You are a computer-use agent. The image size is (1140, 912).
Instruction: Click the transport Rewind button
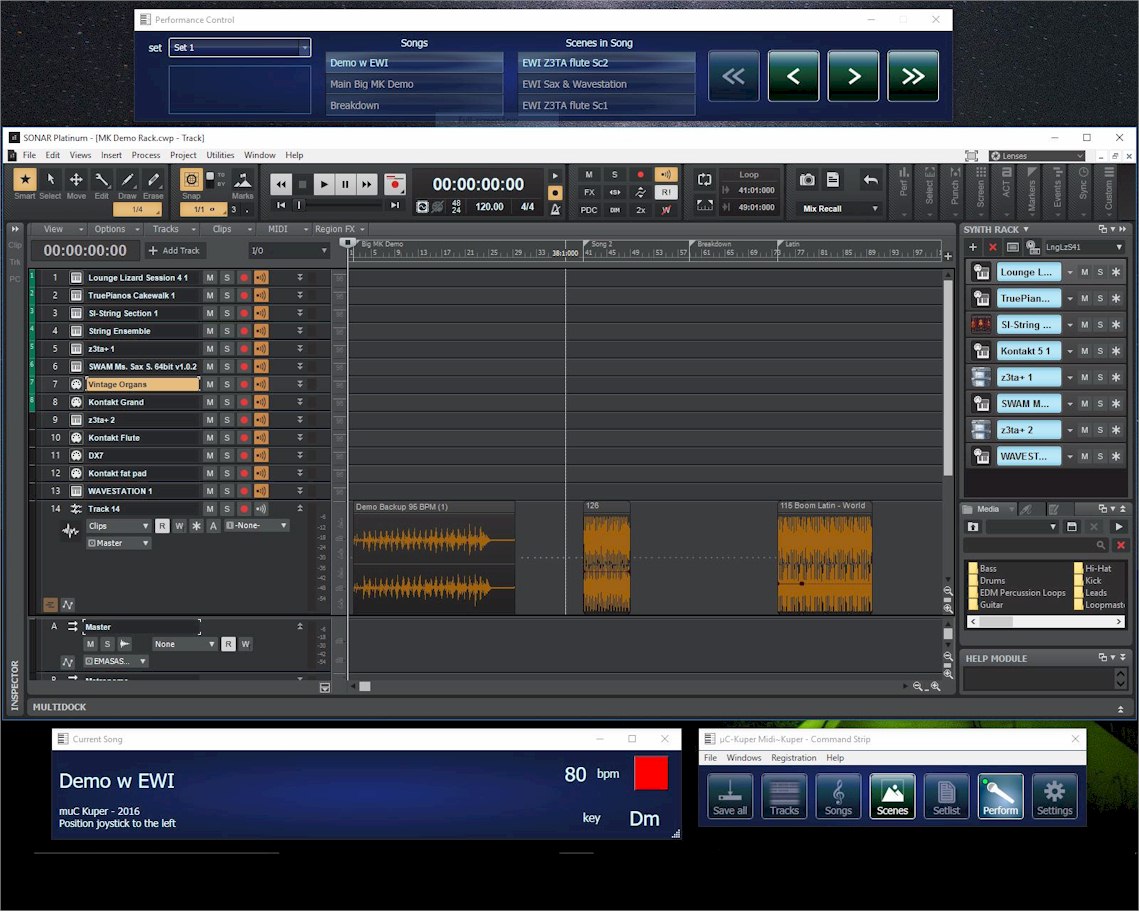point(281,184)
